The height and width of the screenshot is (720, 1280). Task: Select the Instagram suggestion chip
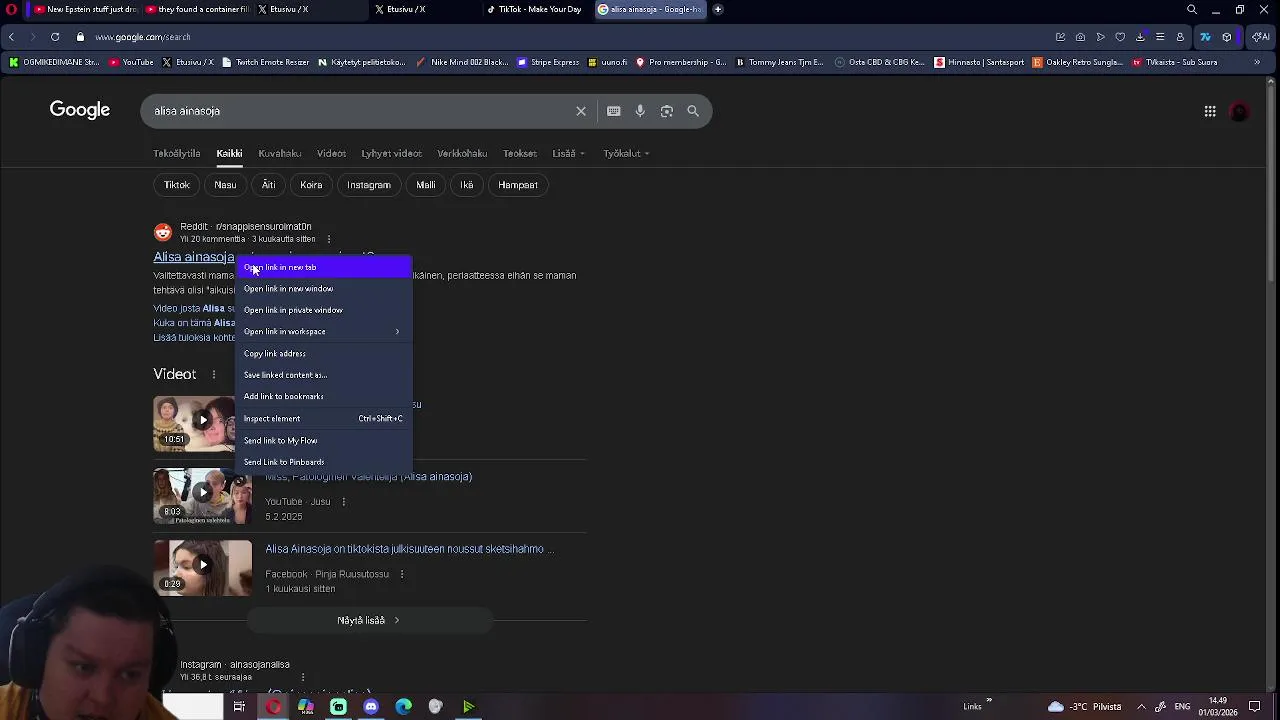[369, 185]
